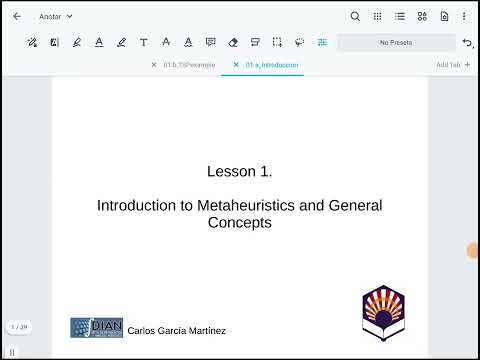Screen dimensions: 480x360
Task: Click the university crest logo
Action: tap(384, 313)
